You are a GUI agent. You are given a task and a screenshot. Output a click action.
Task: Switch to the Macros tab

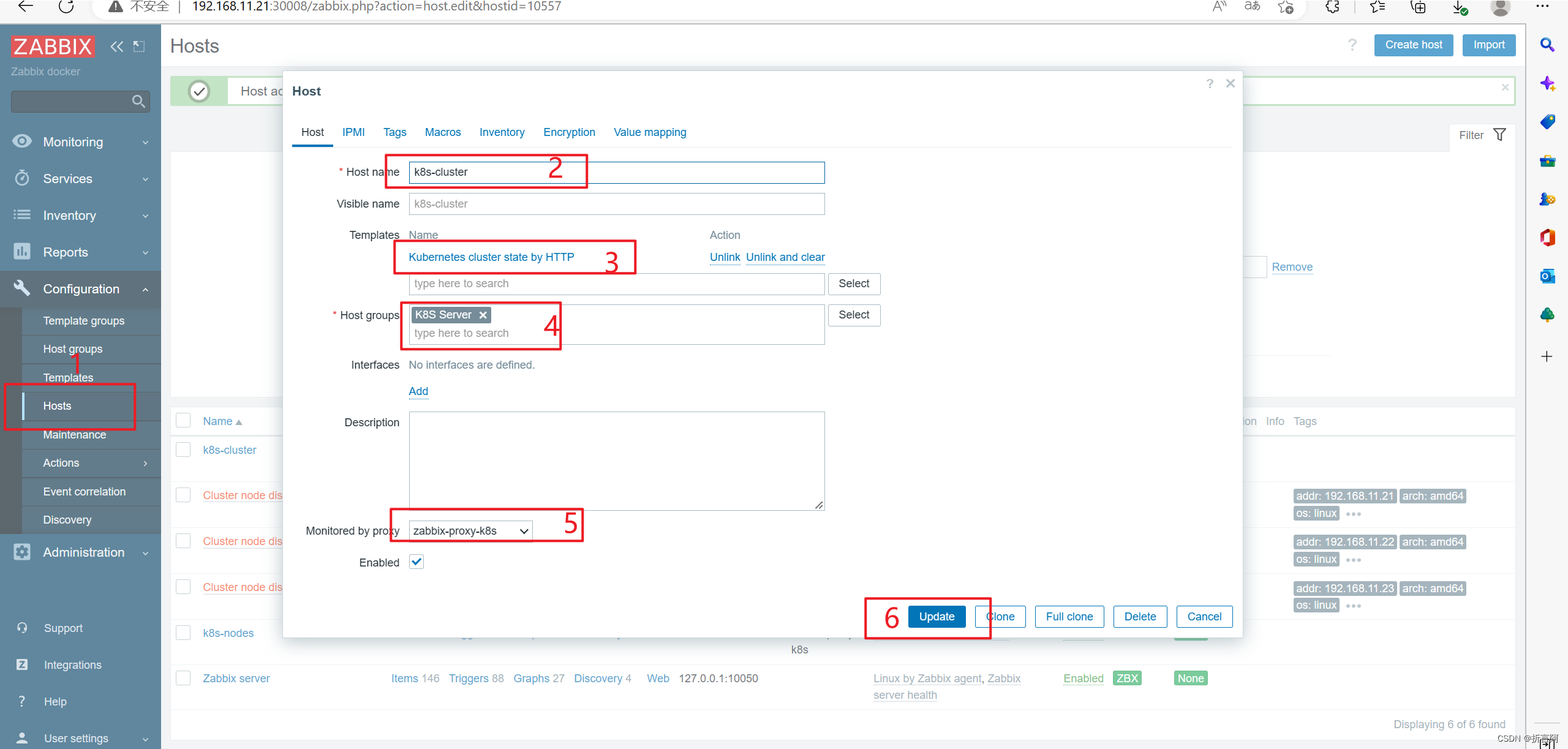(x=443, y=132)
